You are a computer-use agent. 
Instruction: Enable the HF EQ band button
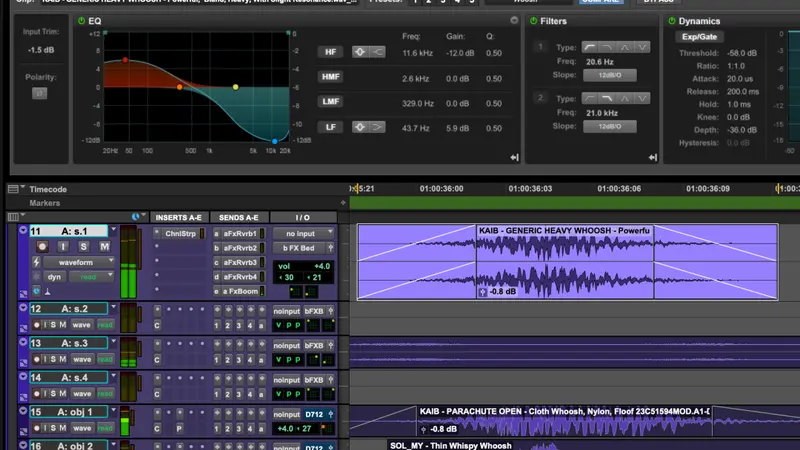[x=330, y=52]
